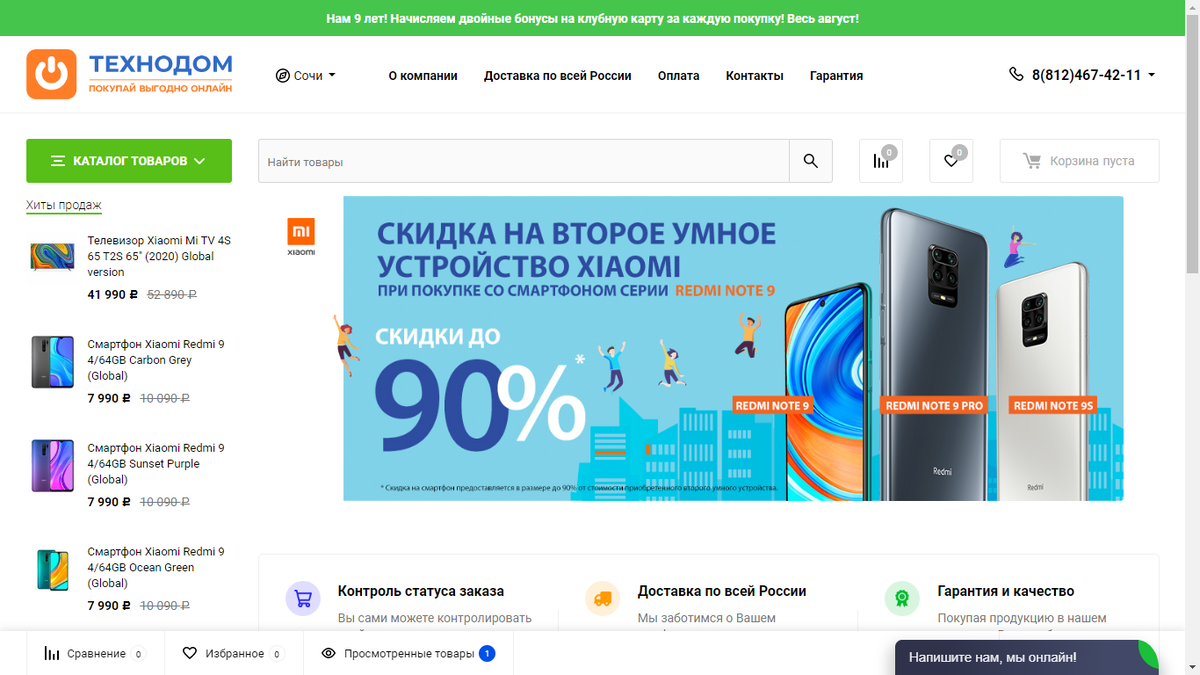Click the search magnifier button
This screenshot has width=1200, height=675.
coord(810,161)
